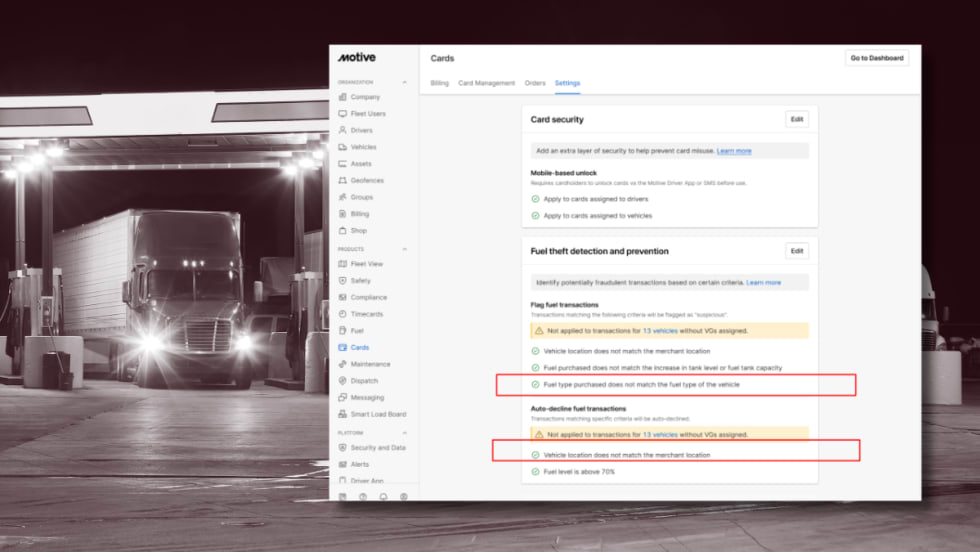Open 'Learn more' link under Card security
Image resolution: width=980 pixels, height=552 pixels.
[x=734, y=151]
